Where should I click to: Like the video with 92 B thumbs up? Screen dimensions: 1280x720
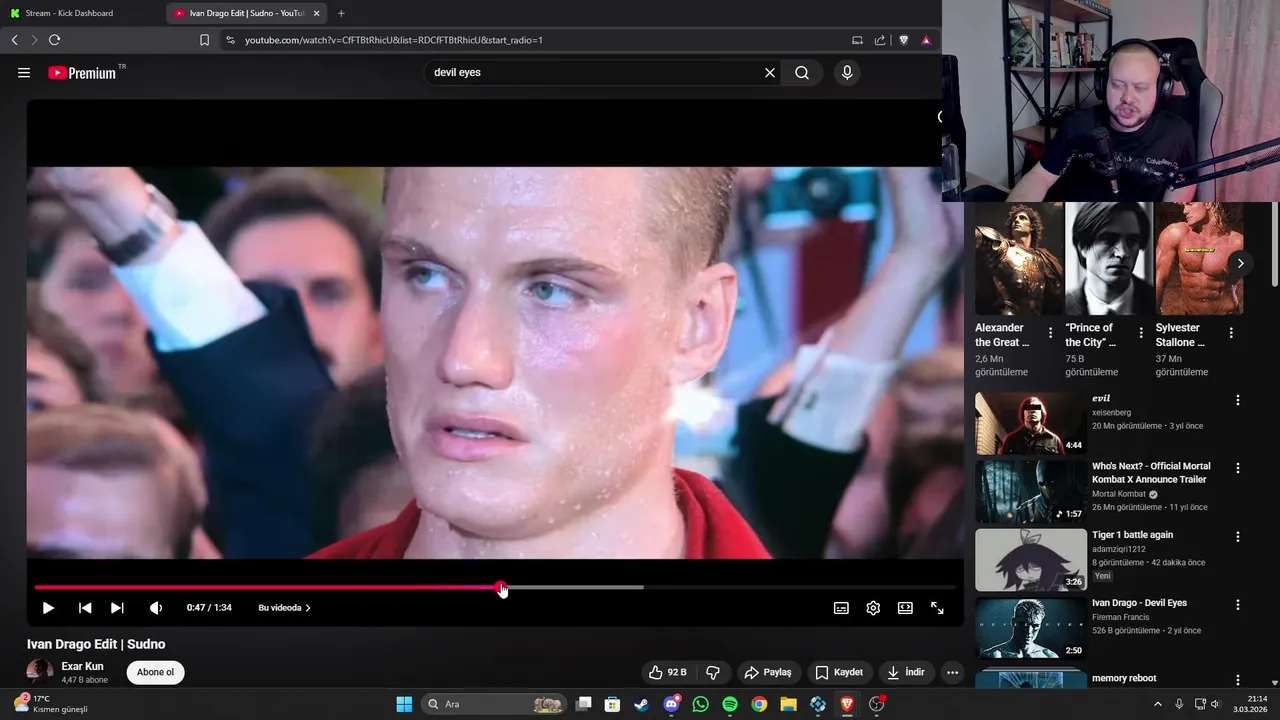point(667,672)
